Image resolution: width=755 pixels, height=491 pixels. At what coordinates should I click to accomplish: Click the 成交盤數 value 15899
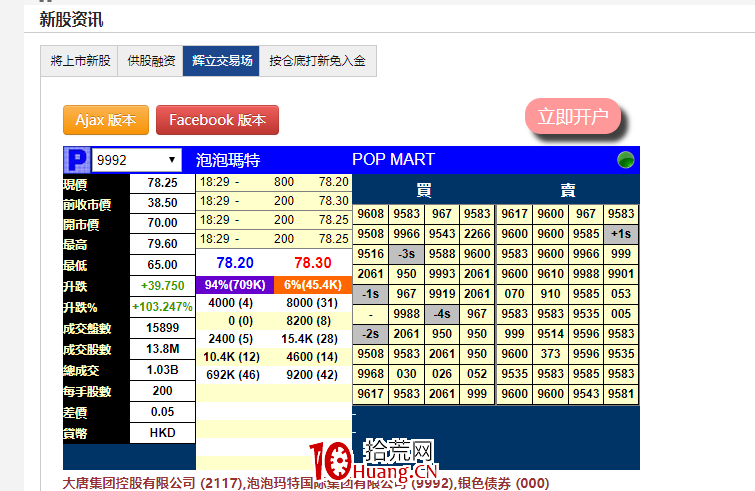[162, 328]
